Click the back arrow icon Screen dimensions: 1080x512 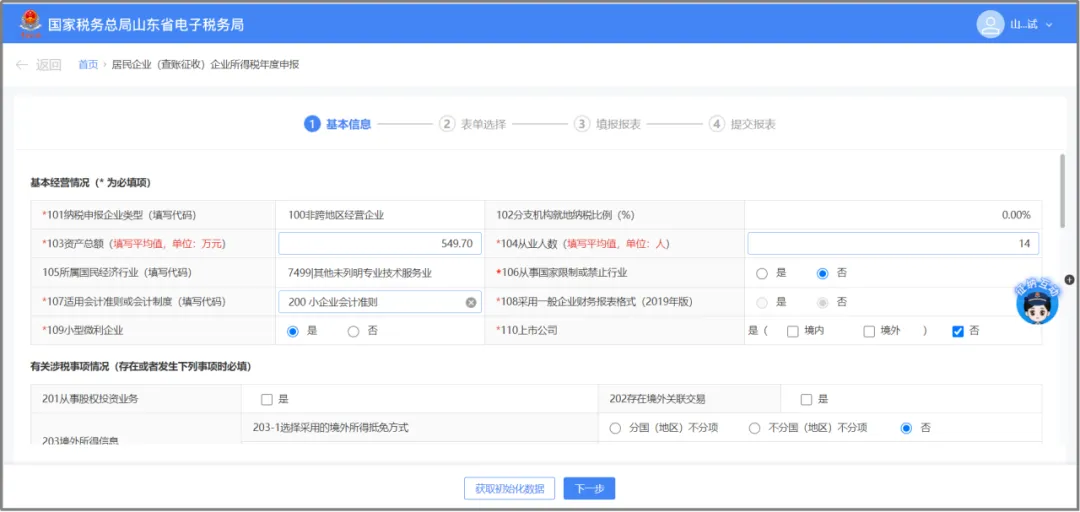pos(21,65)
